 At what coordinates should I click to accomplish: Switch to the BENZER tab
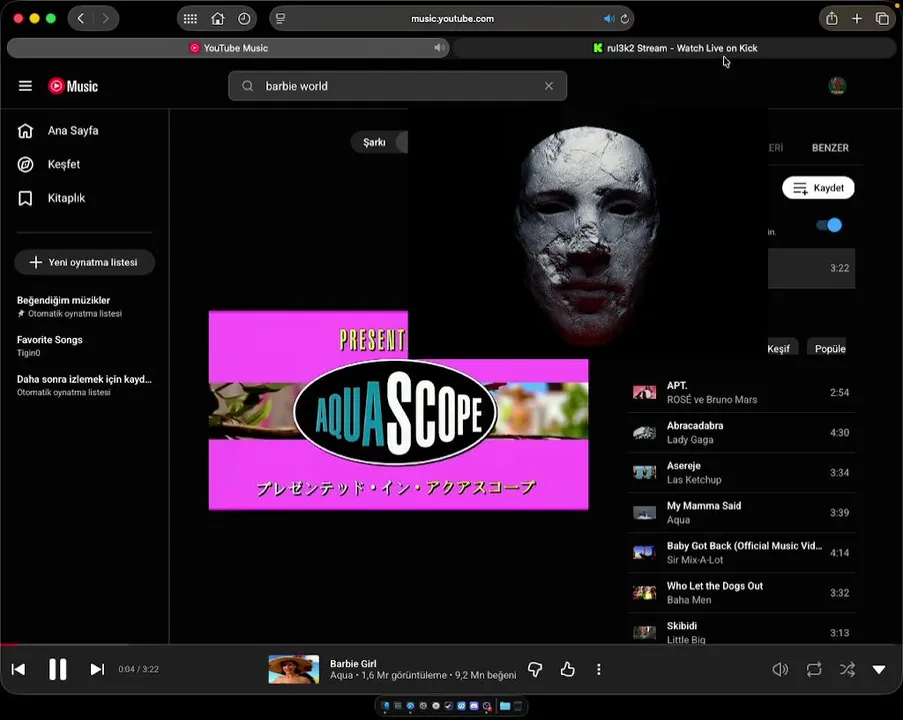[830, 148]
